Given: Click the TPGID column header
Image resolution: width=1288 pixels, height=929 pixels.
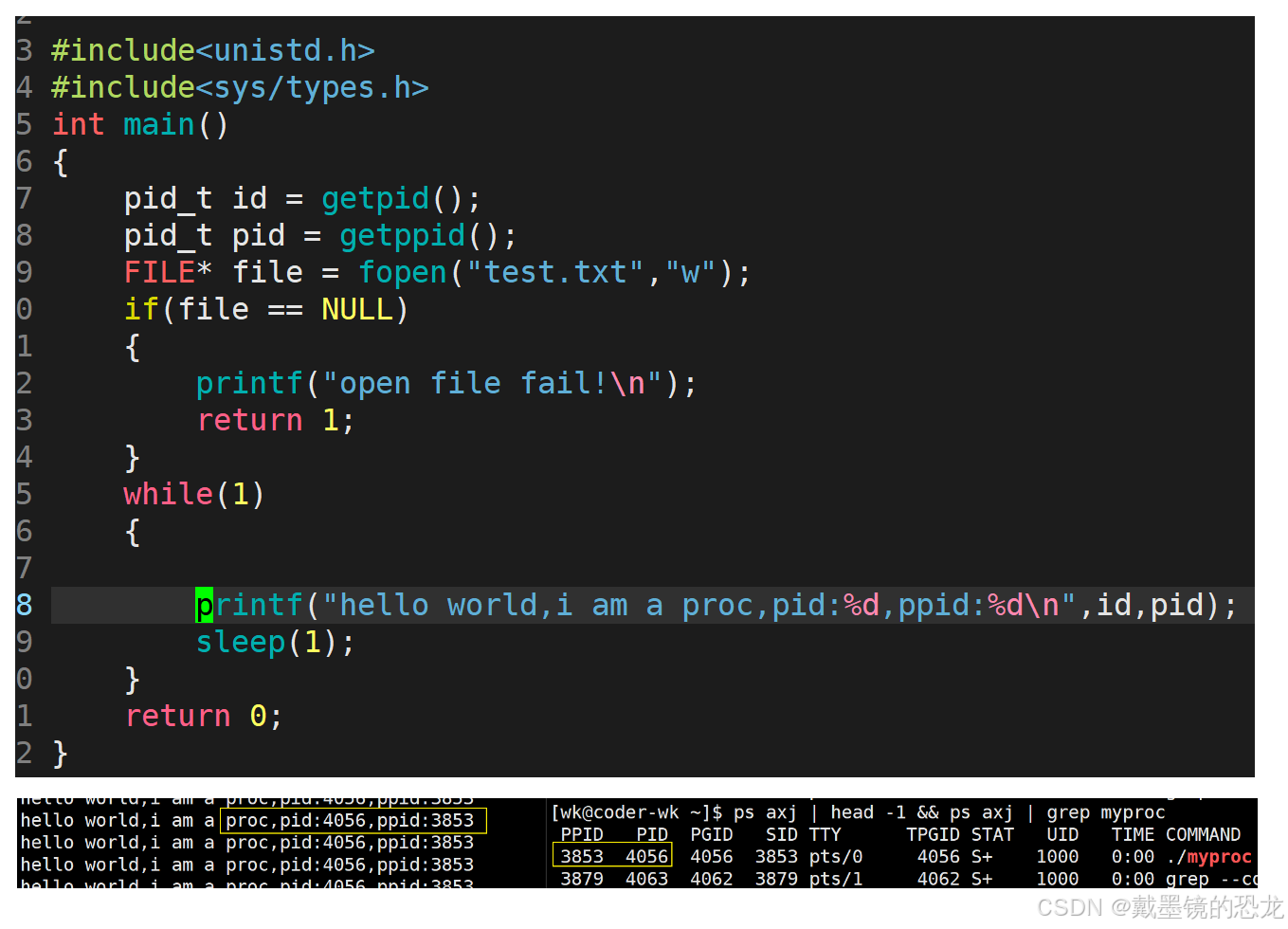Looking at the screenshot, I should (933, 834).
